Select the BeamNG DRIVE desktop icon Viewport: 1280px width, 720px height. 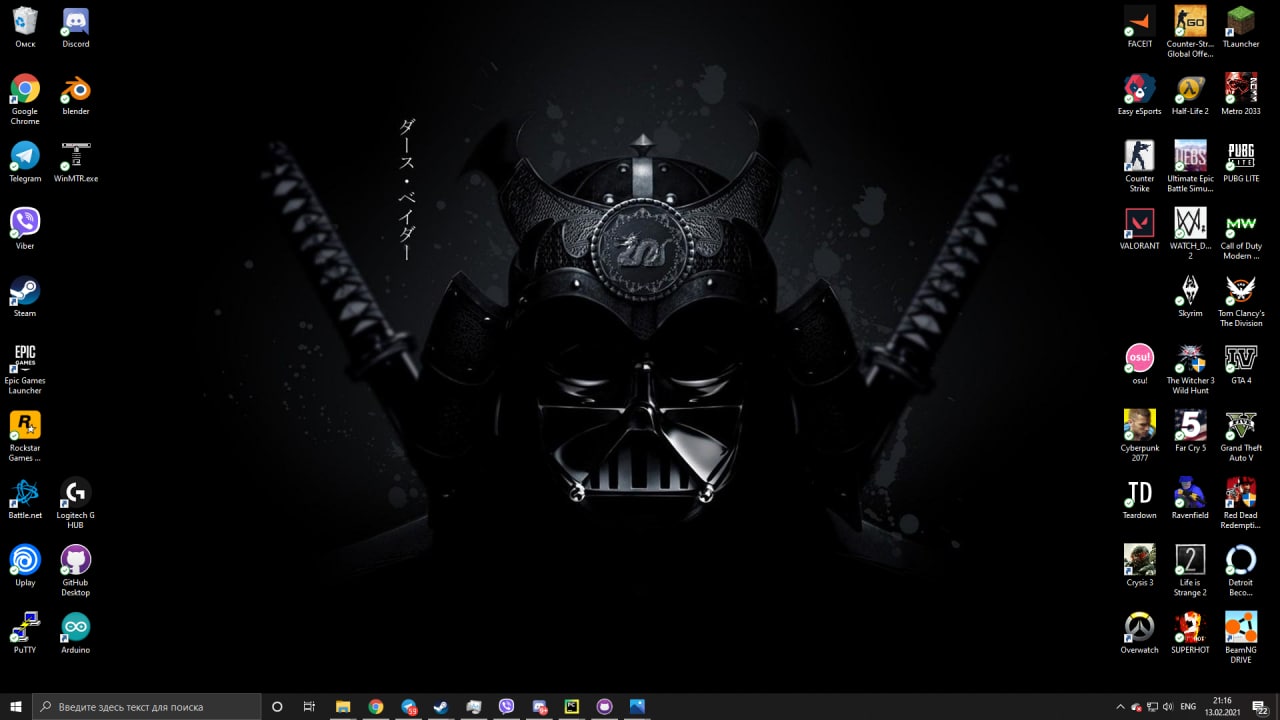pos(1241,637)
